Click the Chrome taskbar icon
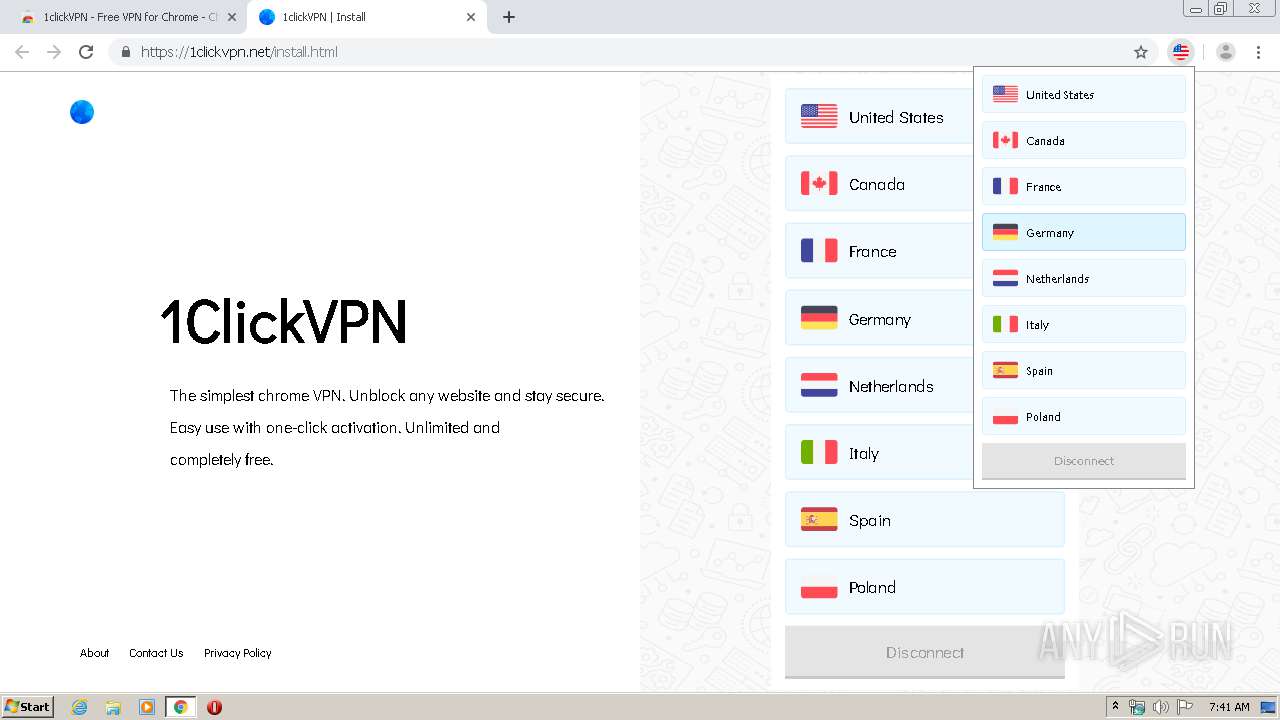This screenshot has width=1280, height=720. click(180, 707)
